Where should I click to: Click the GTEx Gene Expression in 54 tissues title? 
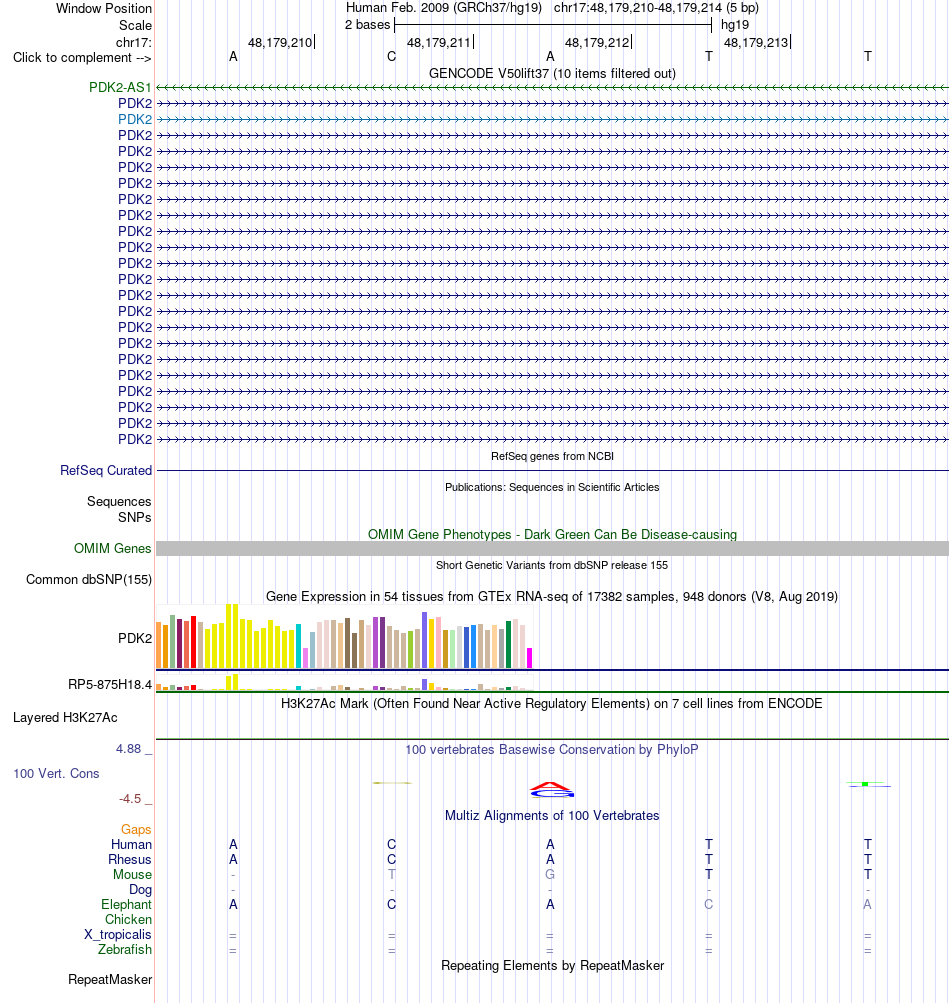552,596
